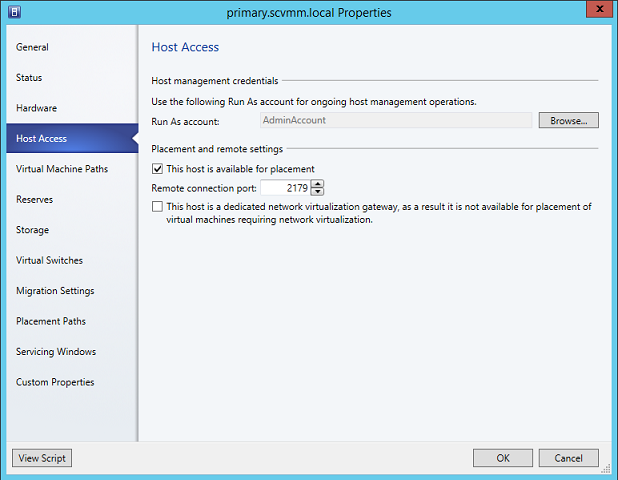Show the Storage settings
This screenshot has width=618, height=480.
[33, 230]
